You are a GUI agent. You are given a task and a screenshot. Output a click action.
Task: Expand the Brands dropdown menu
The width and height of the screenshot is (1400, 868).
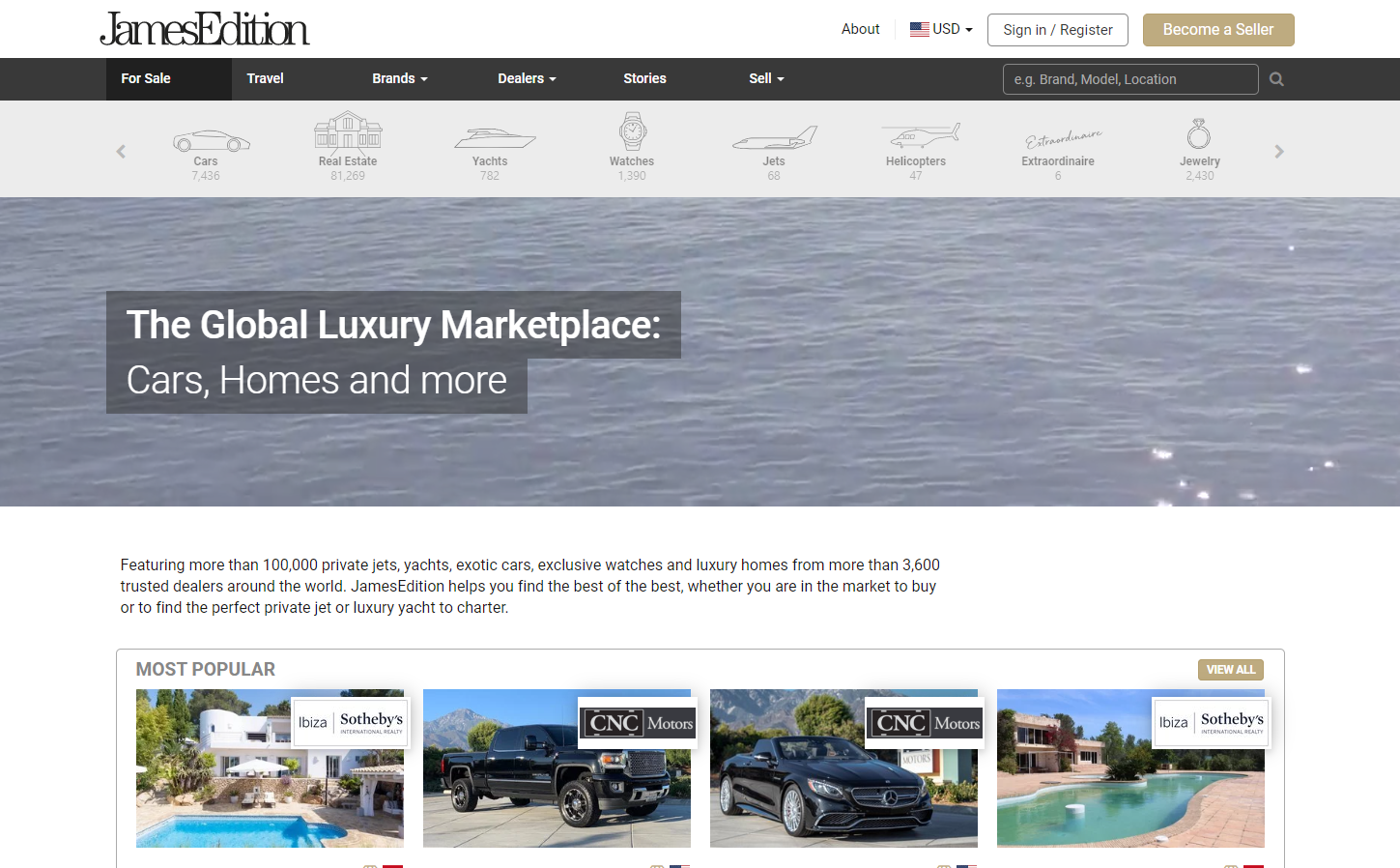pyautogui.click(x=400, y=78)
